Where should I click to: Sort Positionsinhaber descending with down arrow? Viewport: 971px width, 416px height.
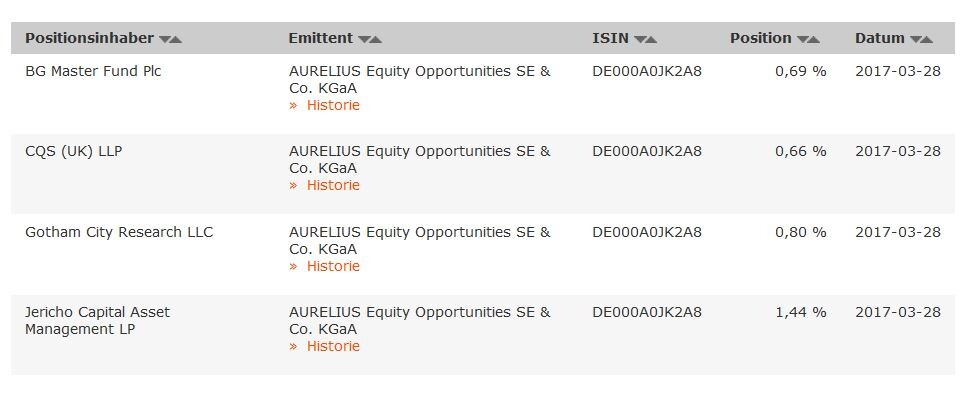(165, 39)
